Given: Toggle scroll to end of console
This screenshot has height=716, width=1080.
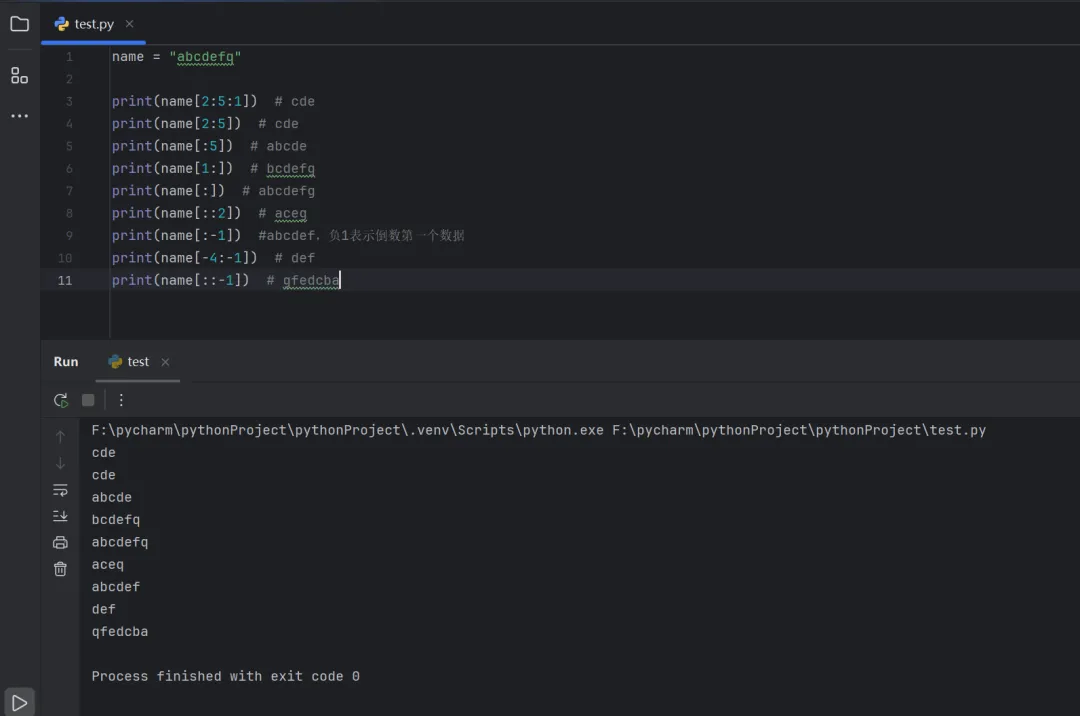Looking at the screenshot, I should tap(60, 516).
